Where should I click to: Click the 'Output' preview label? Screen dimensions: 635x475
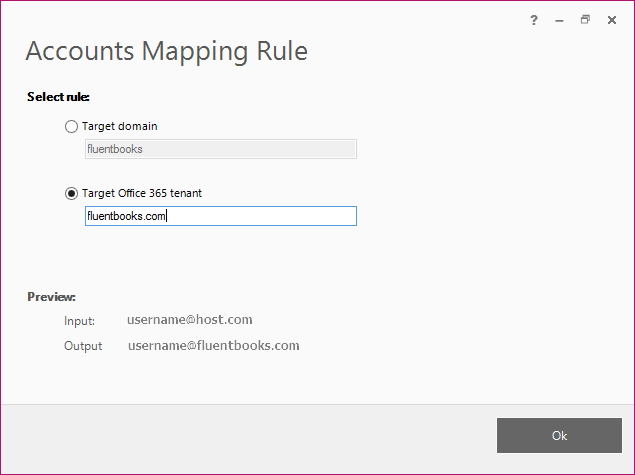coord(83,346)
